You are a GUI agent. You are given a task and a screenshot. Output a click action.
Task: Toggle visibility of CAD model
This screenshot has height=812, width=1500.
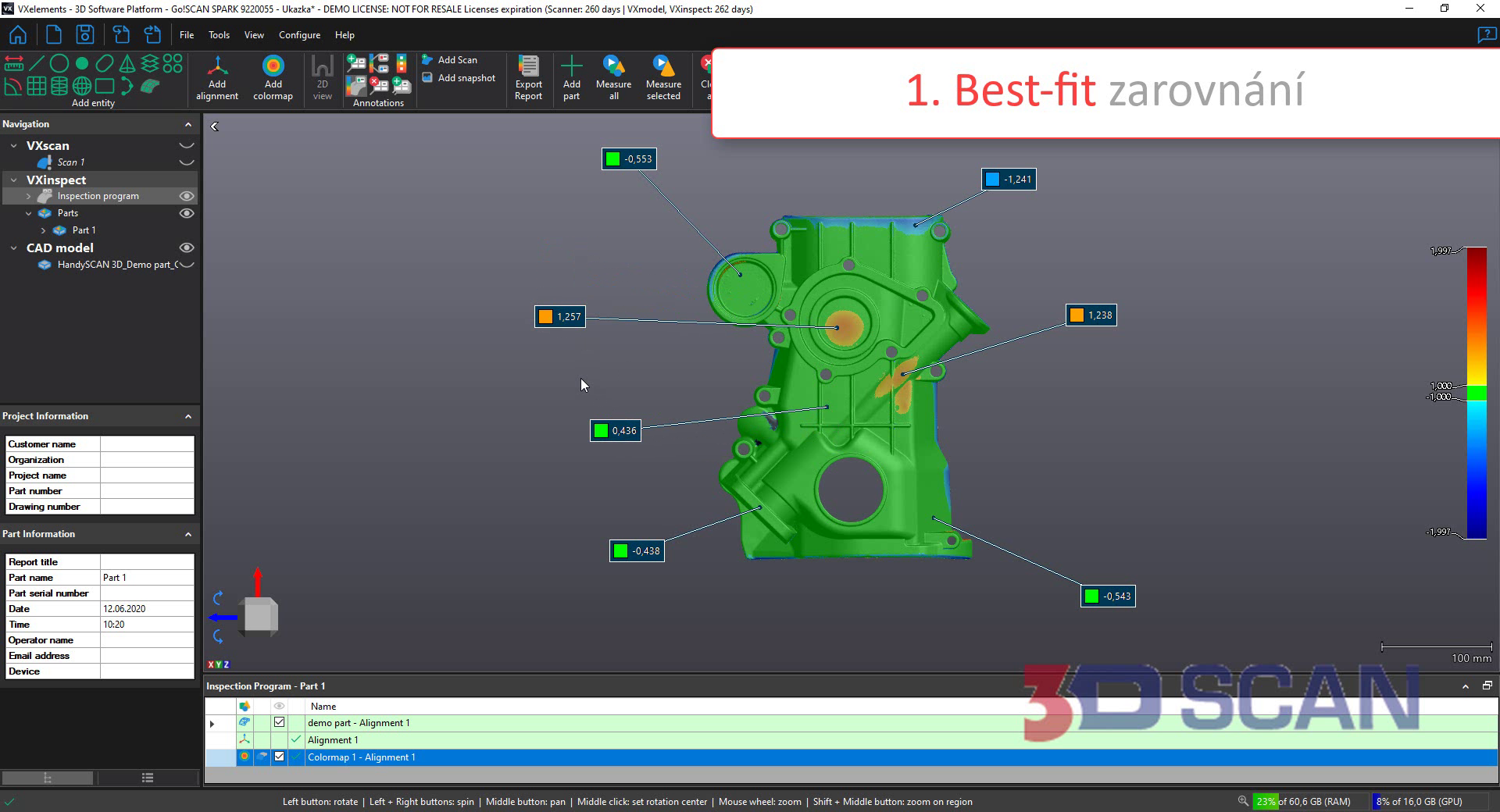click(187, 248)
